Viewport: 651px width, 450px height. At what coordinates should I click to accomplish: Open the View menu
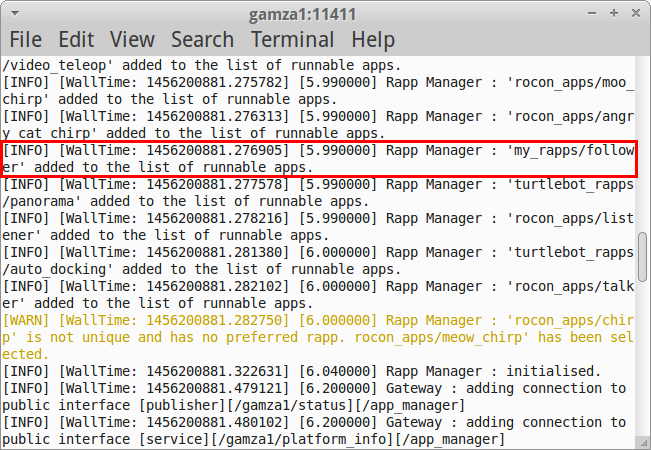[132, 40]
